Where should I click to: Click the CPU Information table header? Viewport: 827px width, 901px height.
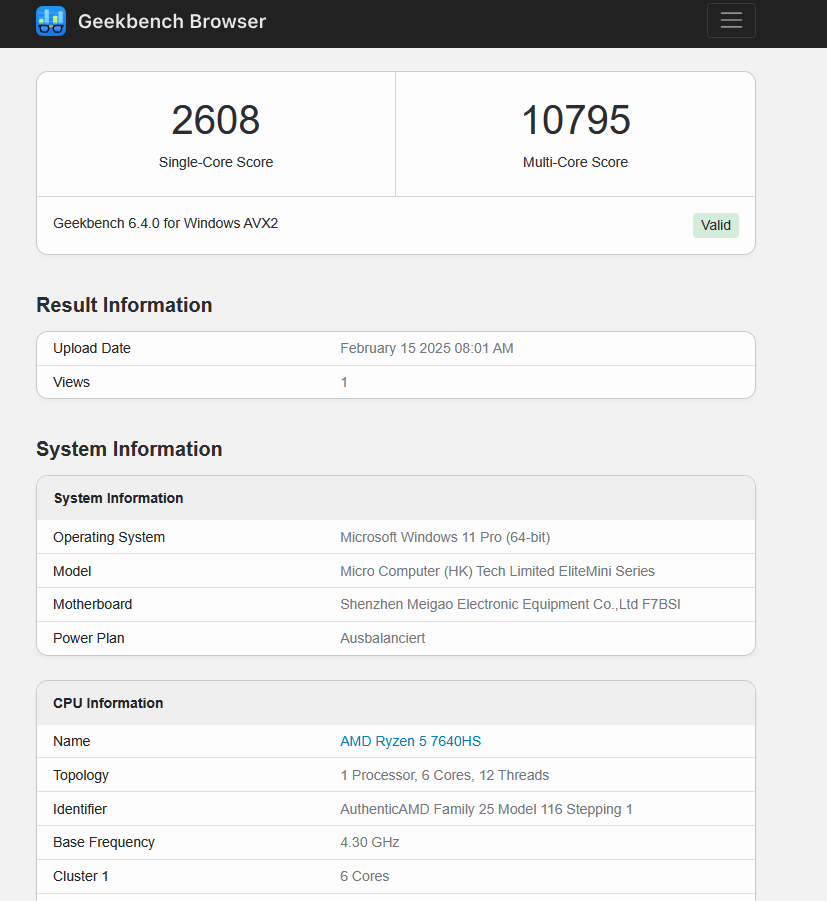coord(108,703)
